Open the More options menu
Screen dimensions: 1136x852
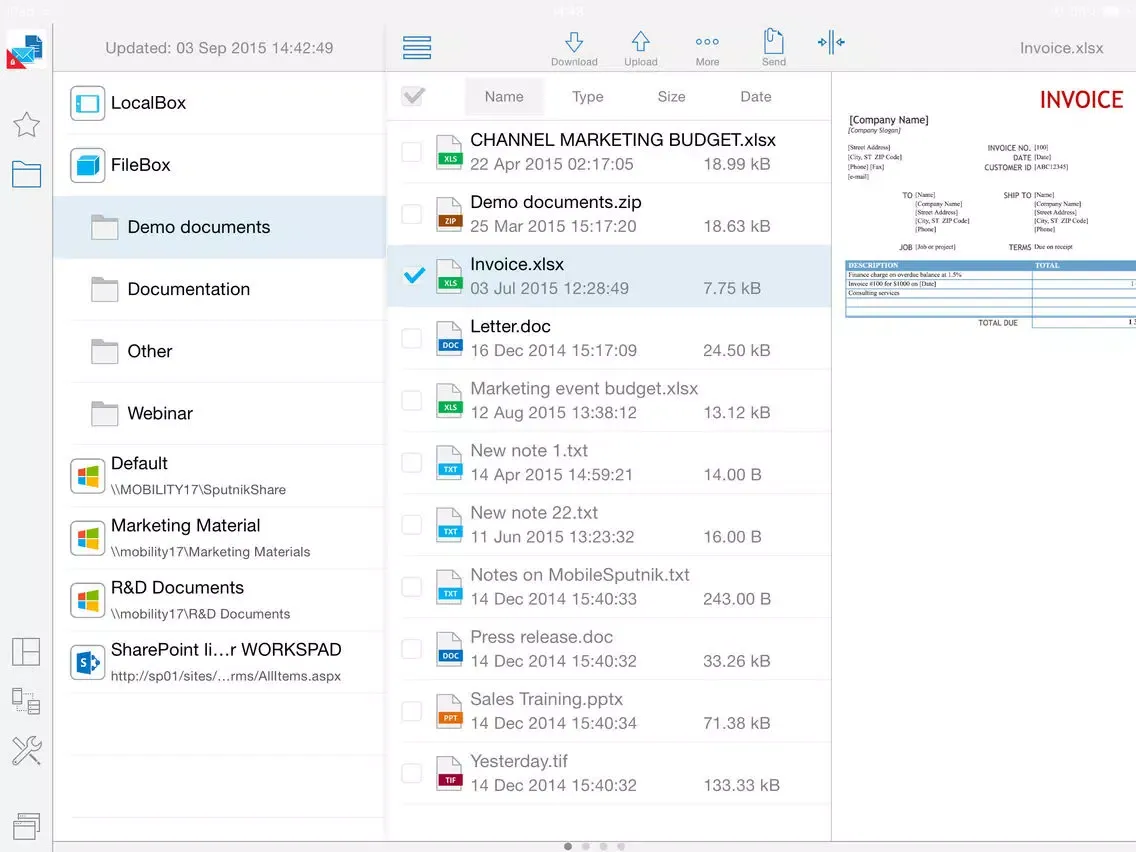coord(707,49)
